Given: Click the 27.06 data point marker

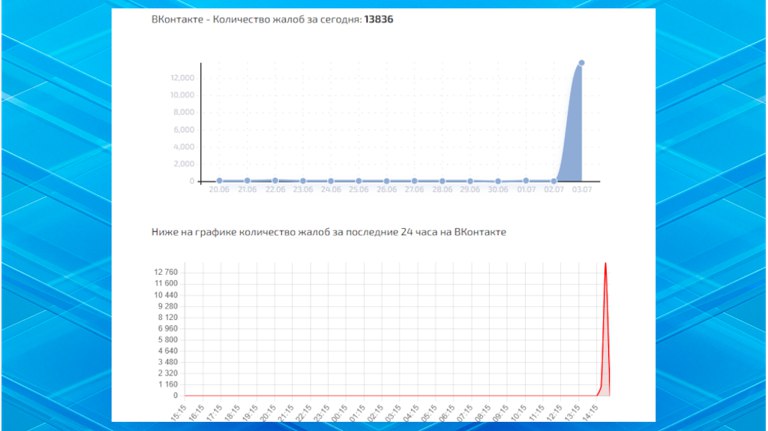Looking at the screenshot, I should tap(414, 181).
